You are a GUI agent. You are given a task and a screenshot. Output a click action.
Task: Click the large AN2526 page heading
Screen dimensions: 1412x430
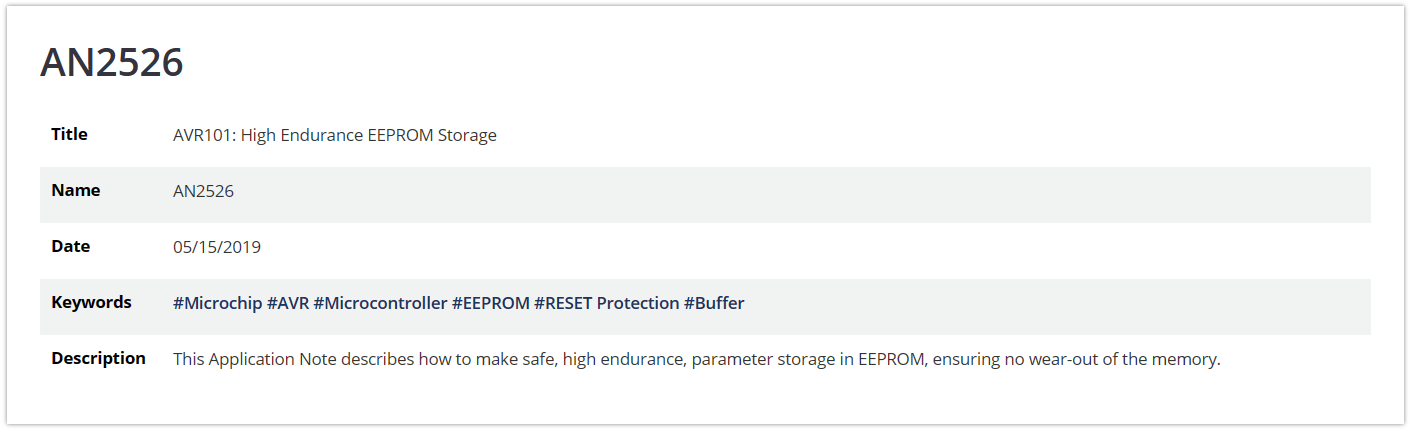[x=112, y=63]
